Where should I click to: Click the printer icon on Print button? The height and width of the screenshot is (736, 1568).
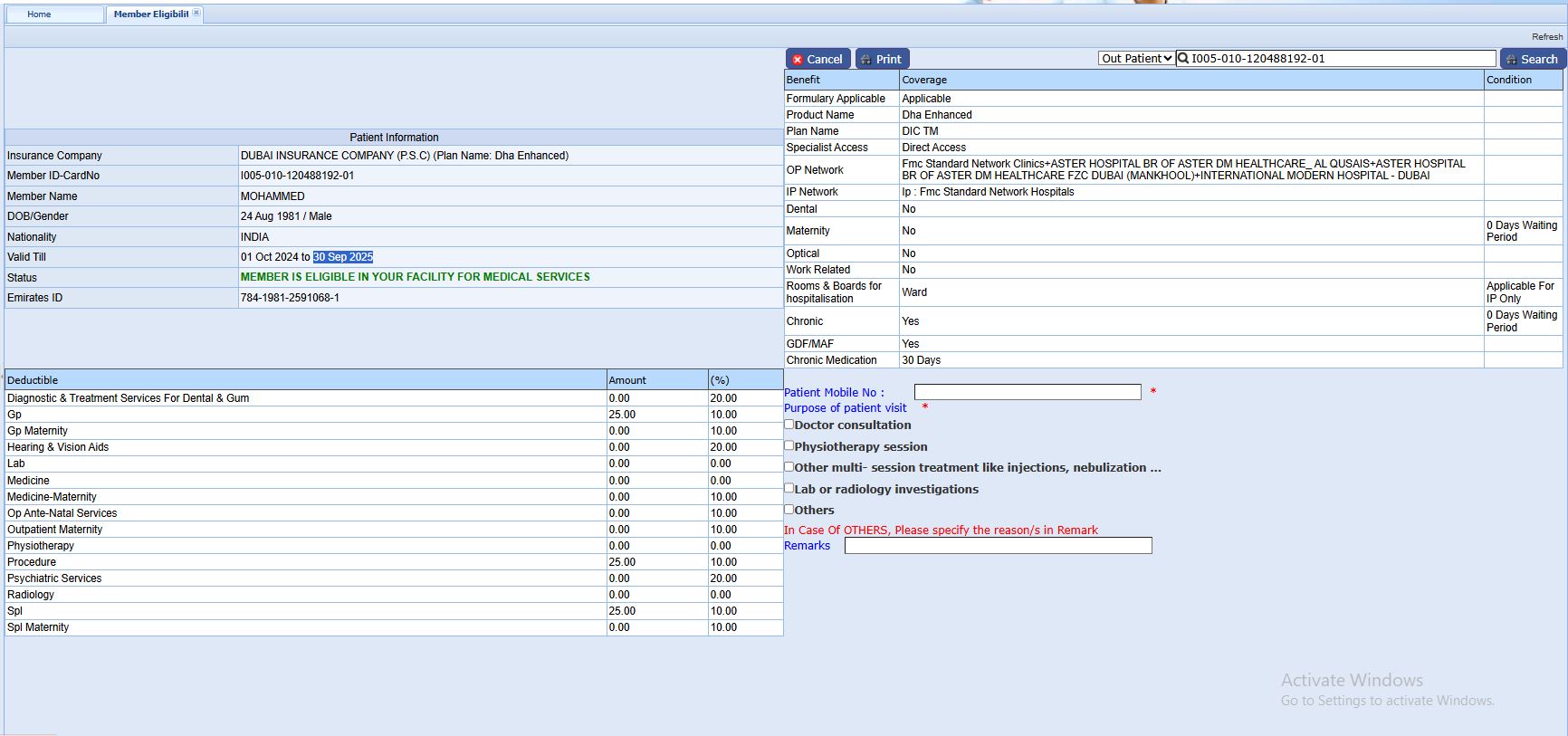click(866, 60)
